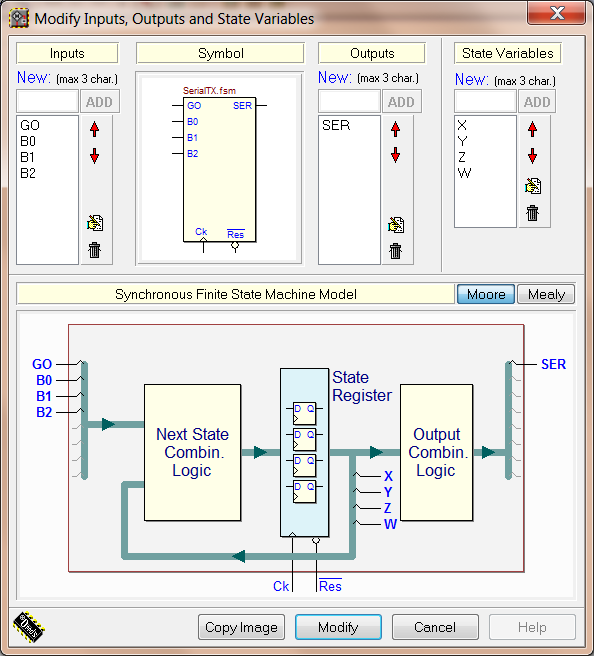The image size is (594, 656).
Task: Edit output name with rename icon
Action: click(x=396, y=225)
